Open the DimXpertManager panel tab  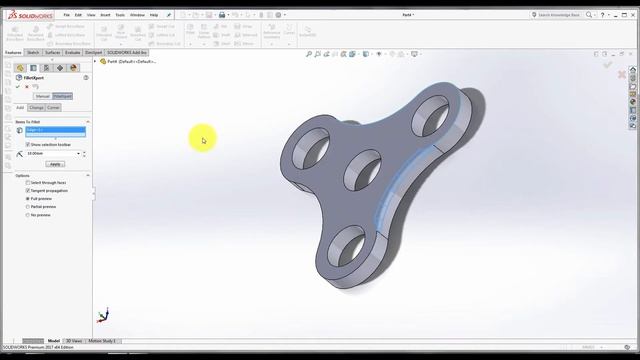(60, 68)
